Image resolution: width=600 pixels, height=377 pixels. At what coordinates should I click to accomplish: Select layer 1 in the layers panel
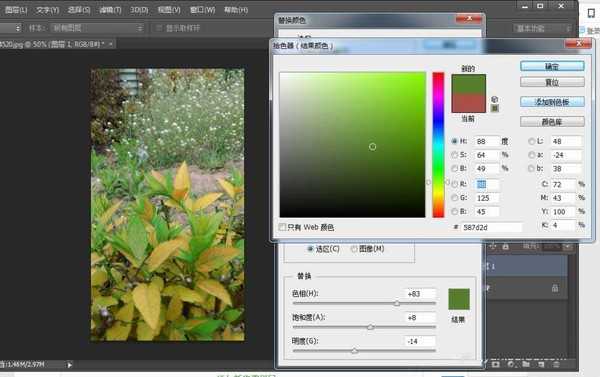[x=527, y=266]
